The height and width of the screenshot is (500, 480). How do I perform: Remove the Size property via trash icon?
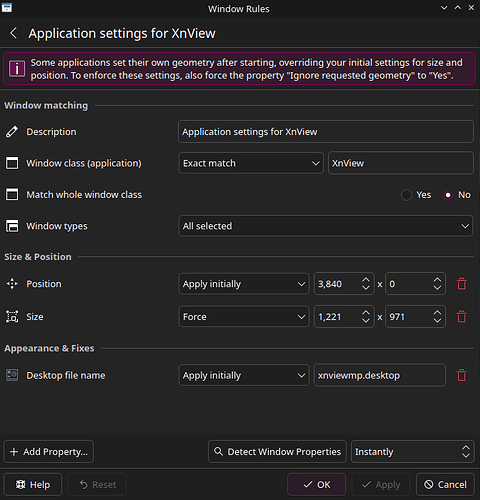[462, 317]
